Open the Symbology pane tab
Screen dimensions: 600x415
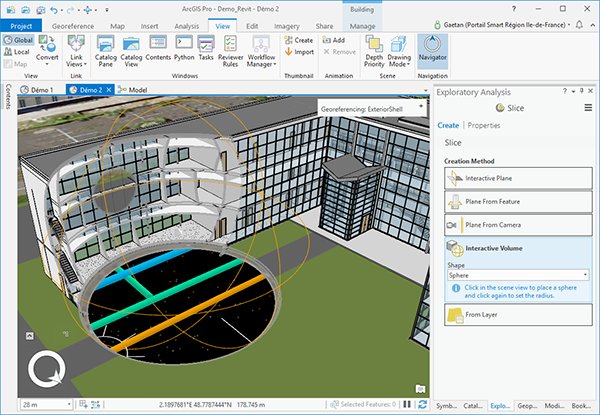tap(446, 406)
